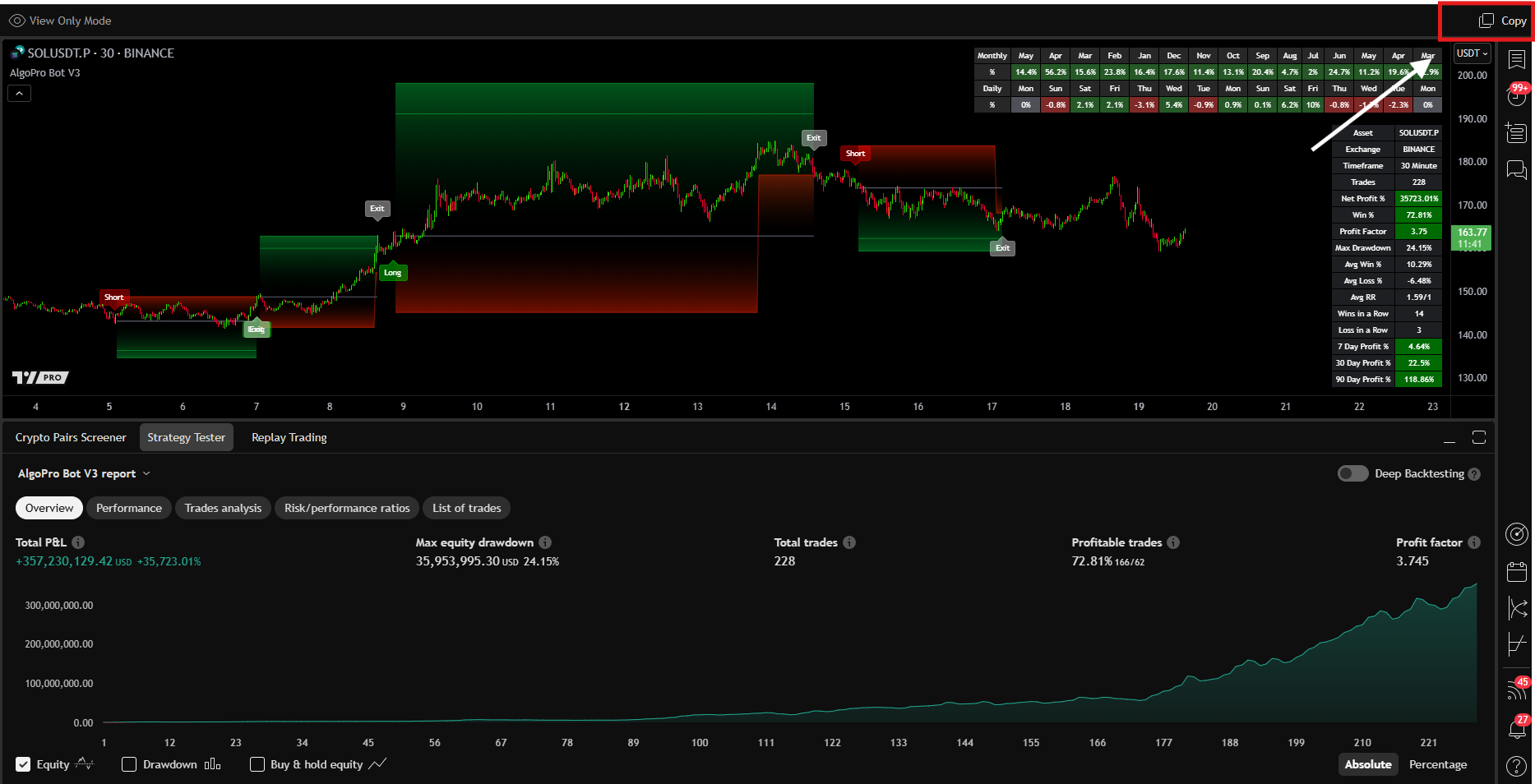Enable the Drawdown checkbox
Viewport: 1535px width, 784px height.
[x=129, y=764]
